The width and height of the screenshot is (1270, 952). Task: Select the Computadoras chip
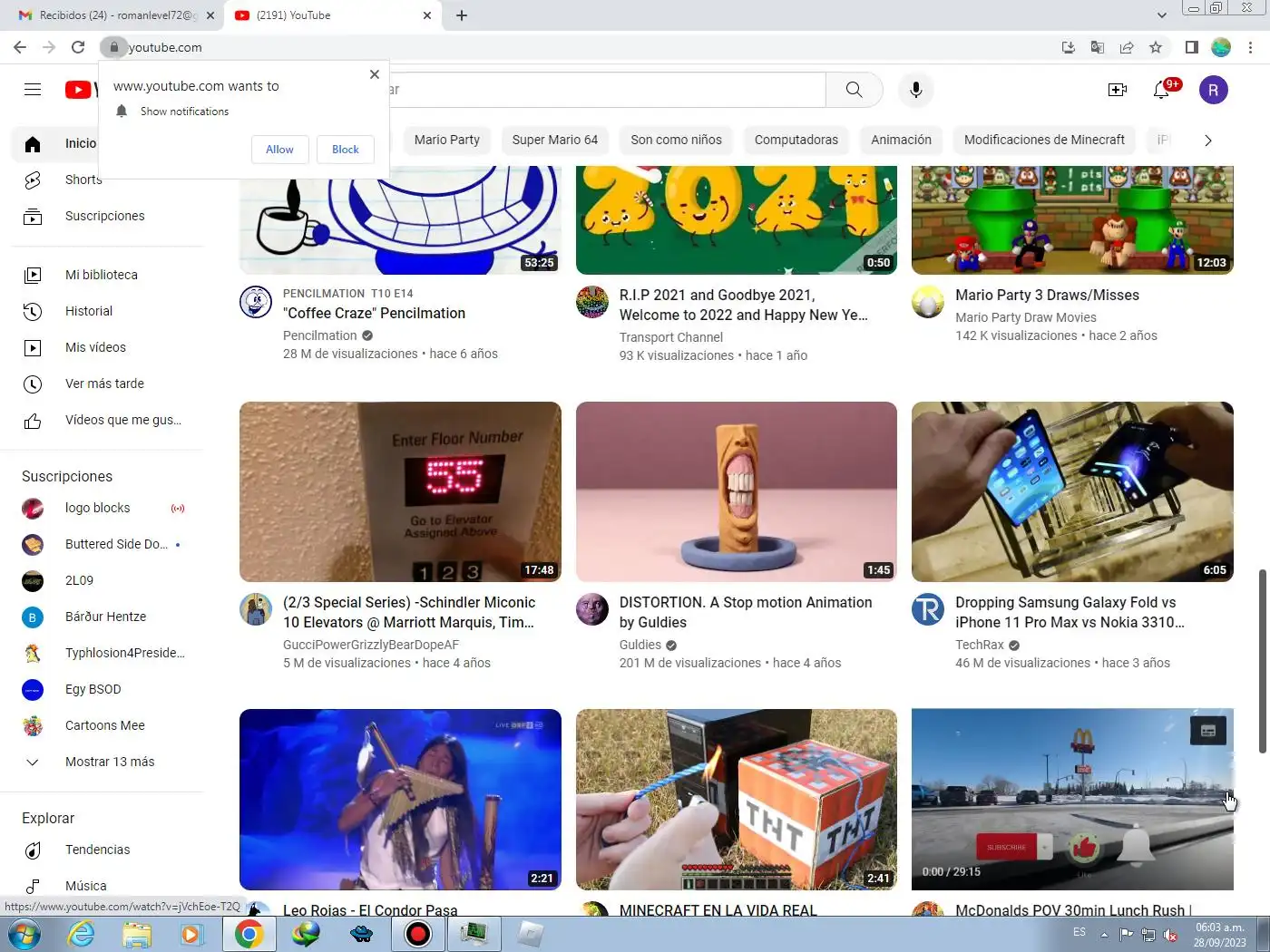click(x=796, y=140)
